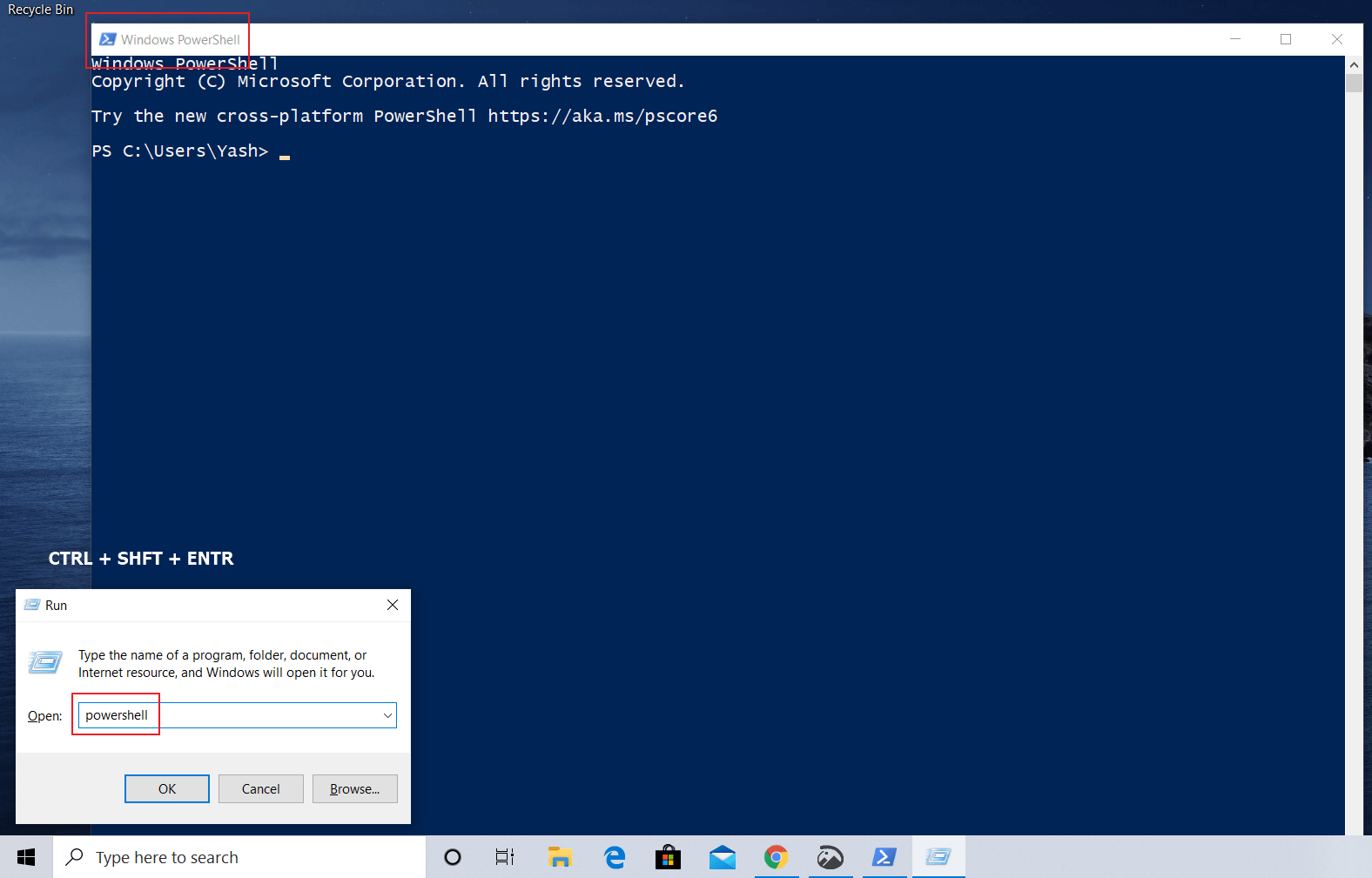Open File Explorer from the taskbar

(x=559, y=857)
